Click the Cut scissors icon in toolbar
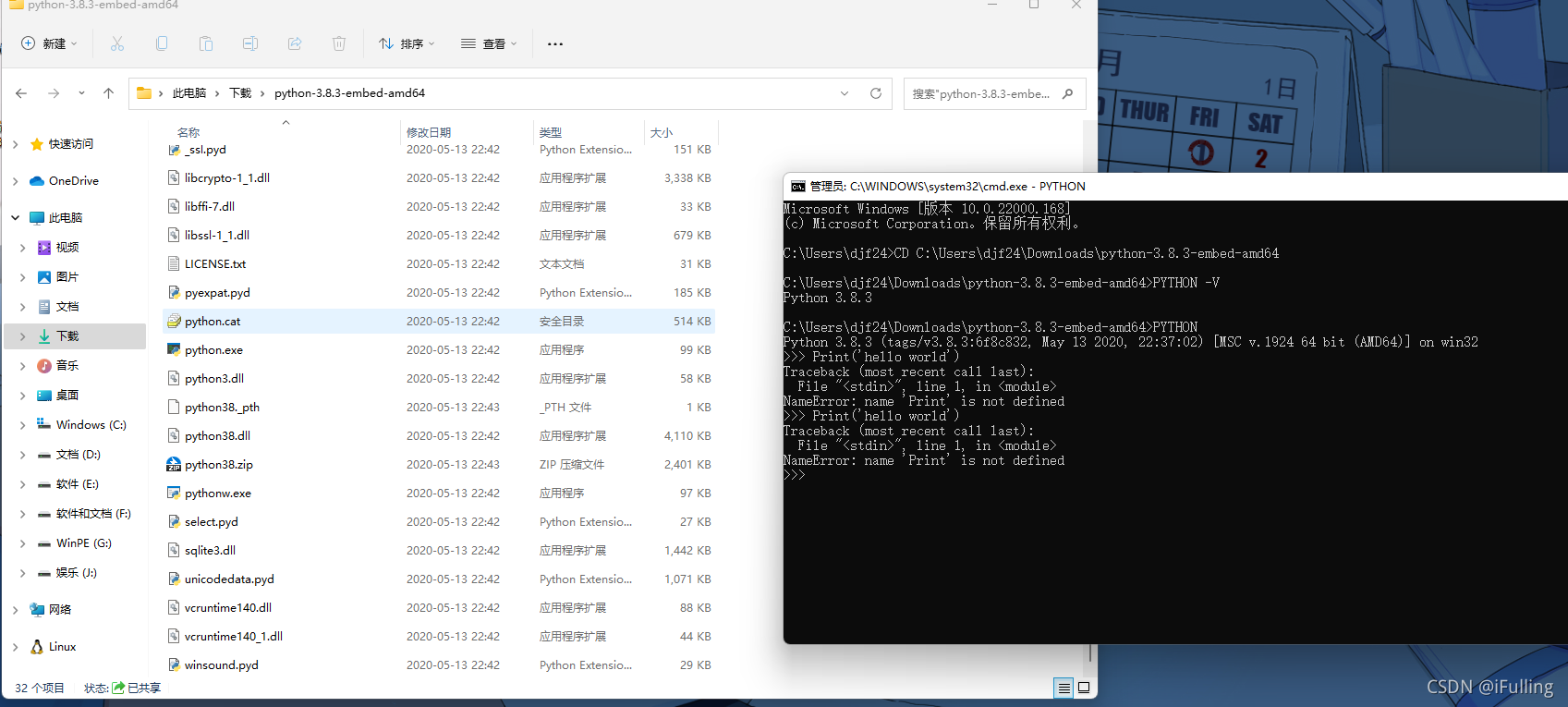Viewport: 1568px width, 707px height. click(117, 43)
